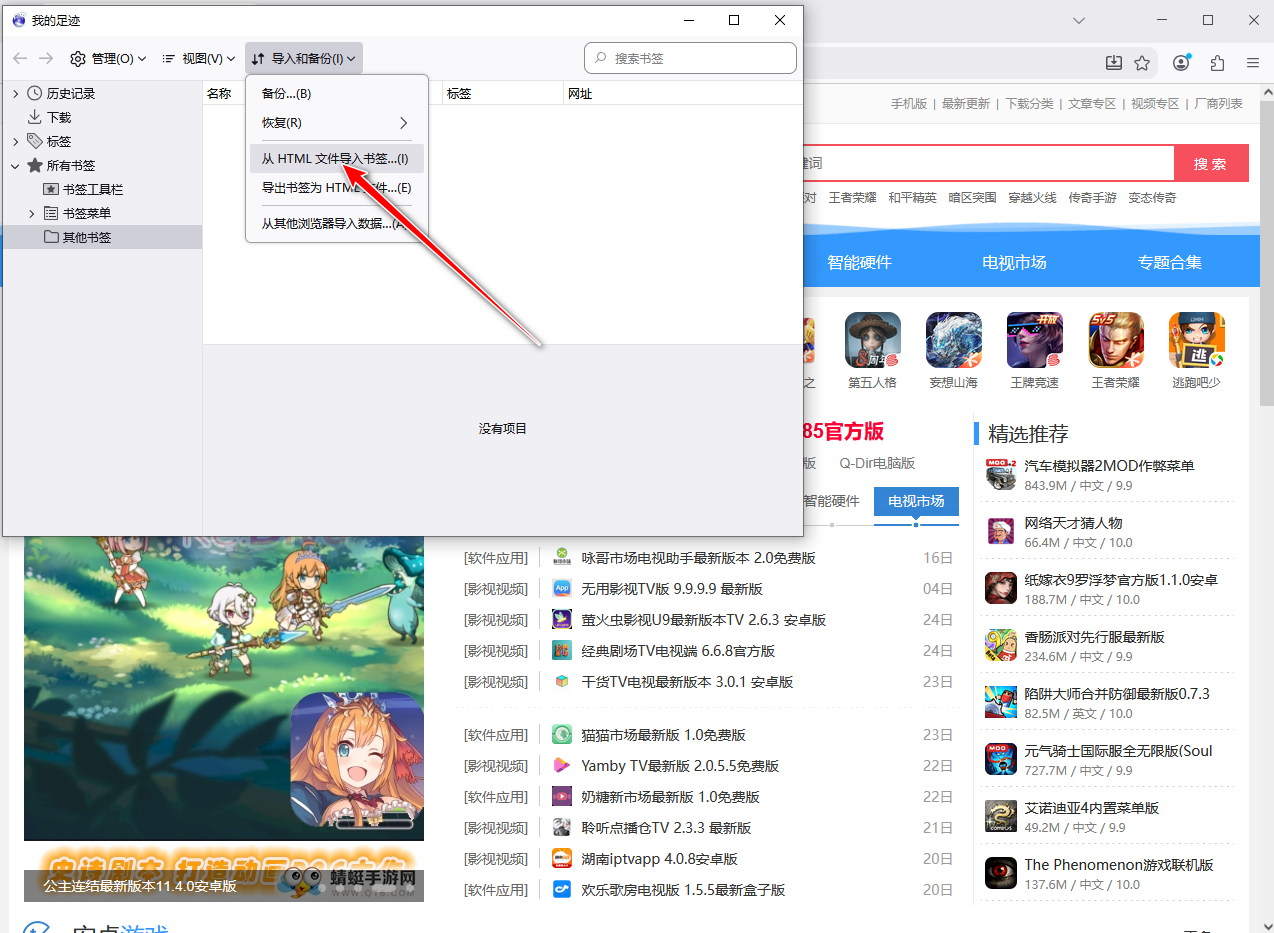
Task: Click the Yamby TV app icon
Action: (562, 766)
